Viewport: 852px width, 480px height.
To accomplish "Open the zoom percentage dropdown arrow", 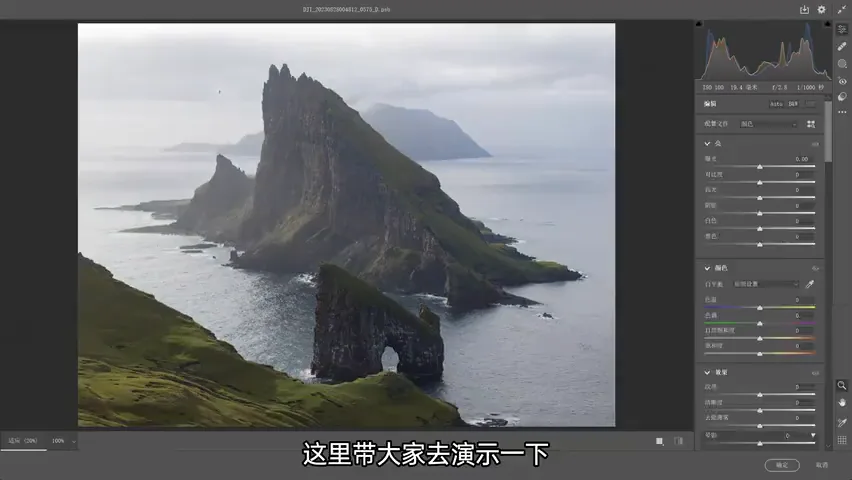I will (74, 441).
